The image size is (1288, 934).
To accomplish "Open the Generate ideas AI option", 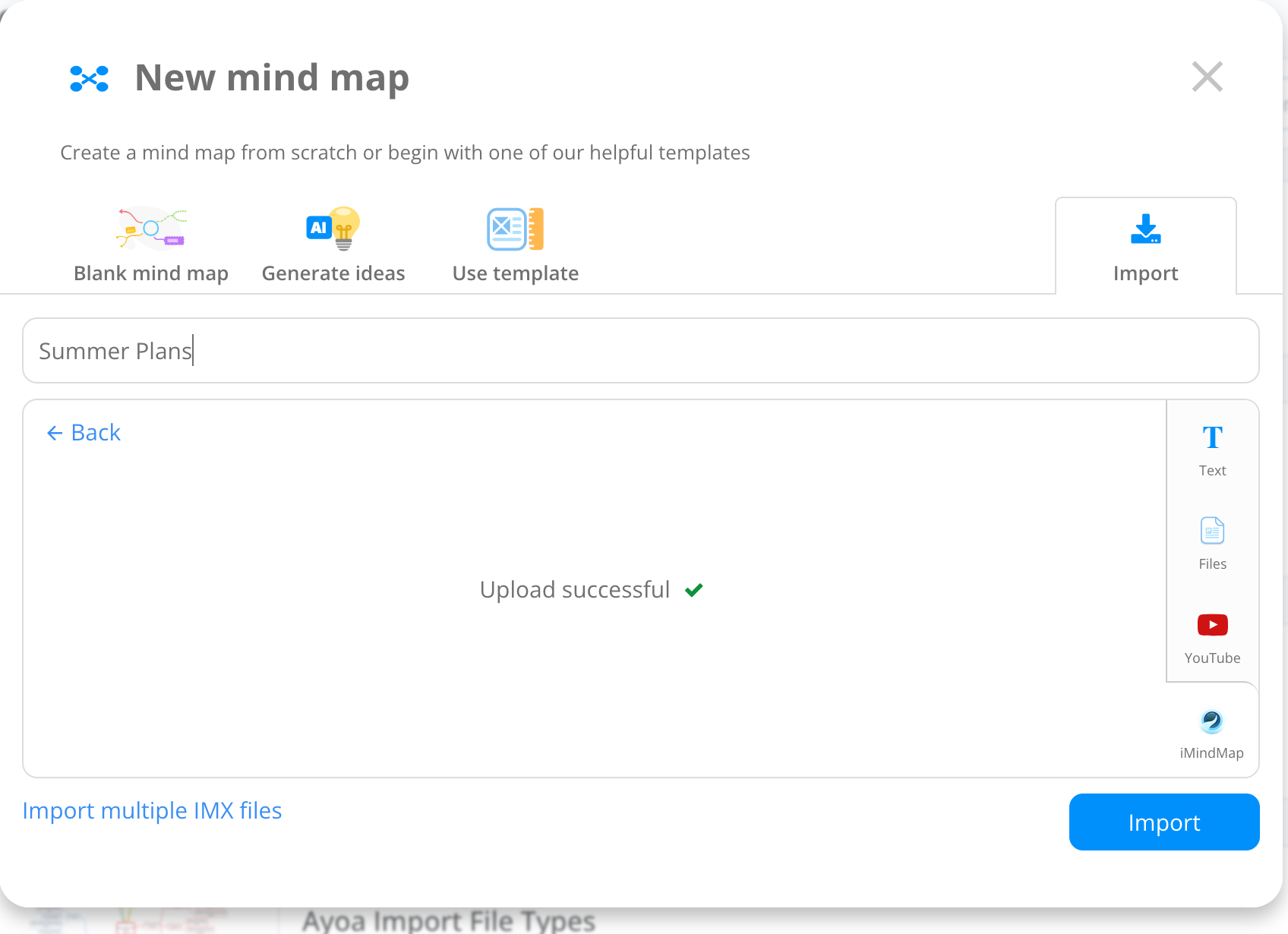I will coord(333,245).
